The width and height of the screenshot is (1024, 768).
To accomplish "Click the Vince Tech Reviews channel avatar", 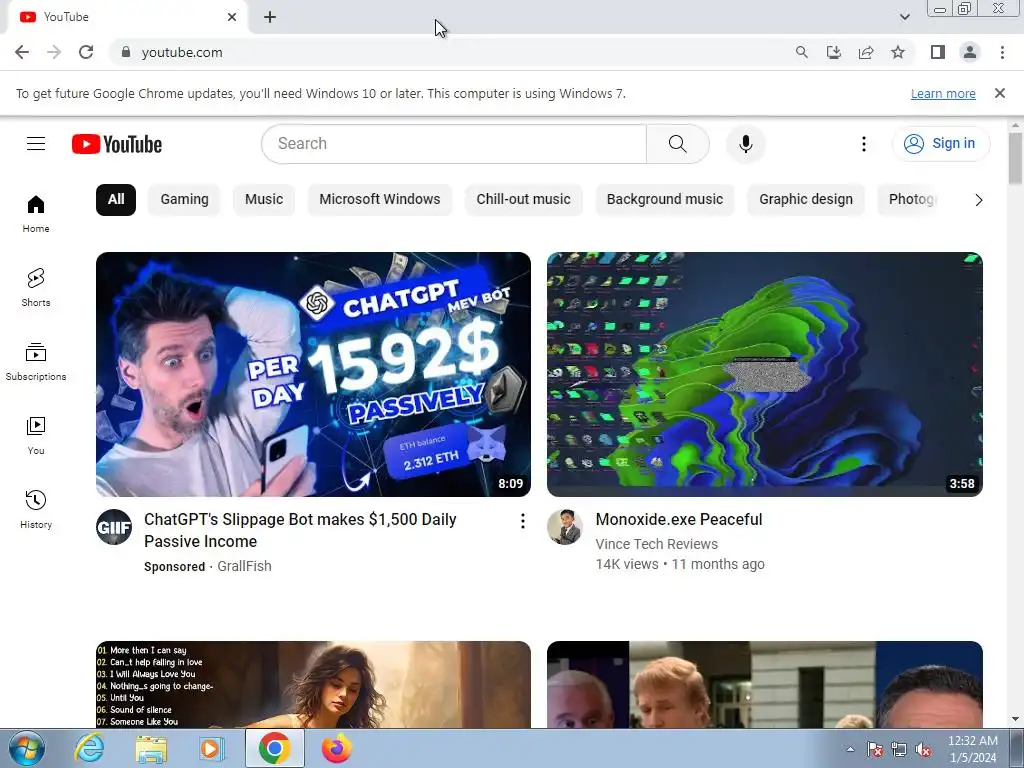I will pyautogui.click(x=565, y=527).
